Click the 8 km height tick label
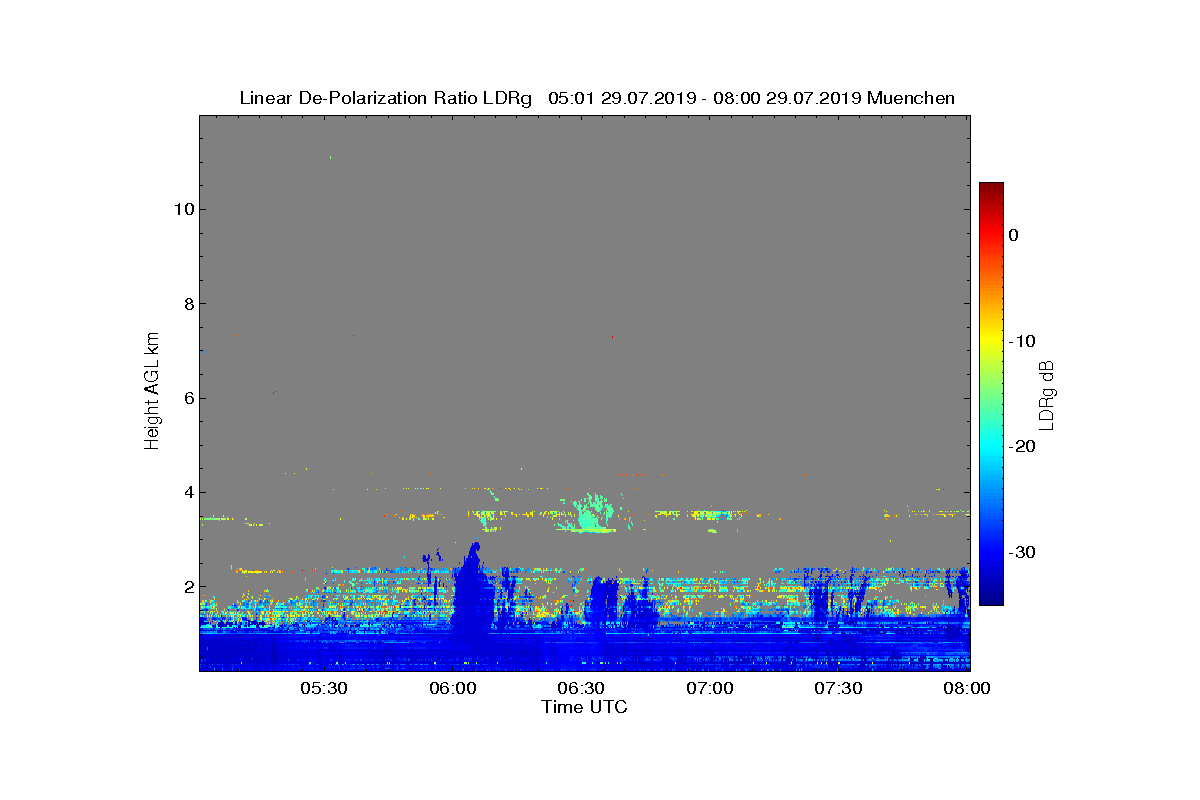The image size is (1200, 800). (x=188, y=304)
